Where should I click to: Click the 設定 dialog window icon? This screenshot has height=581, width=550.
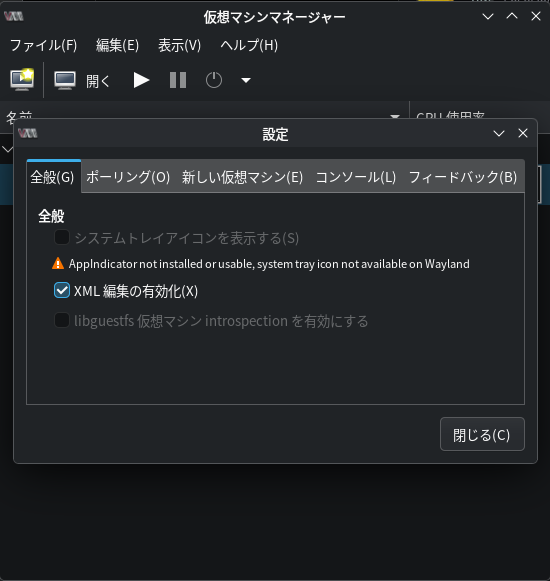coord(27,133)
